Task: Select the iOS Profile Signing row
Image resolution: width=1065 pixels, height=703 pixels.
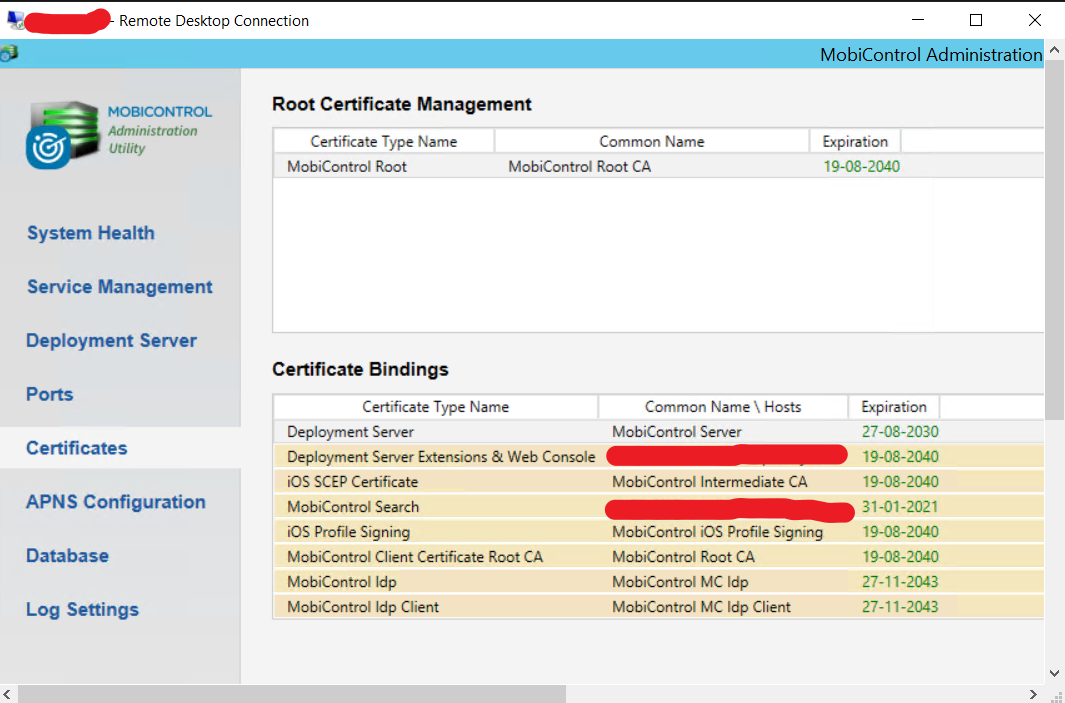Action: click(x=348, y=532)
